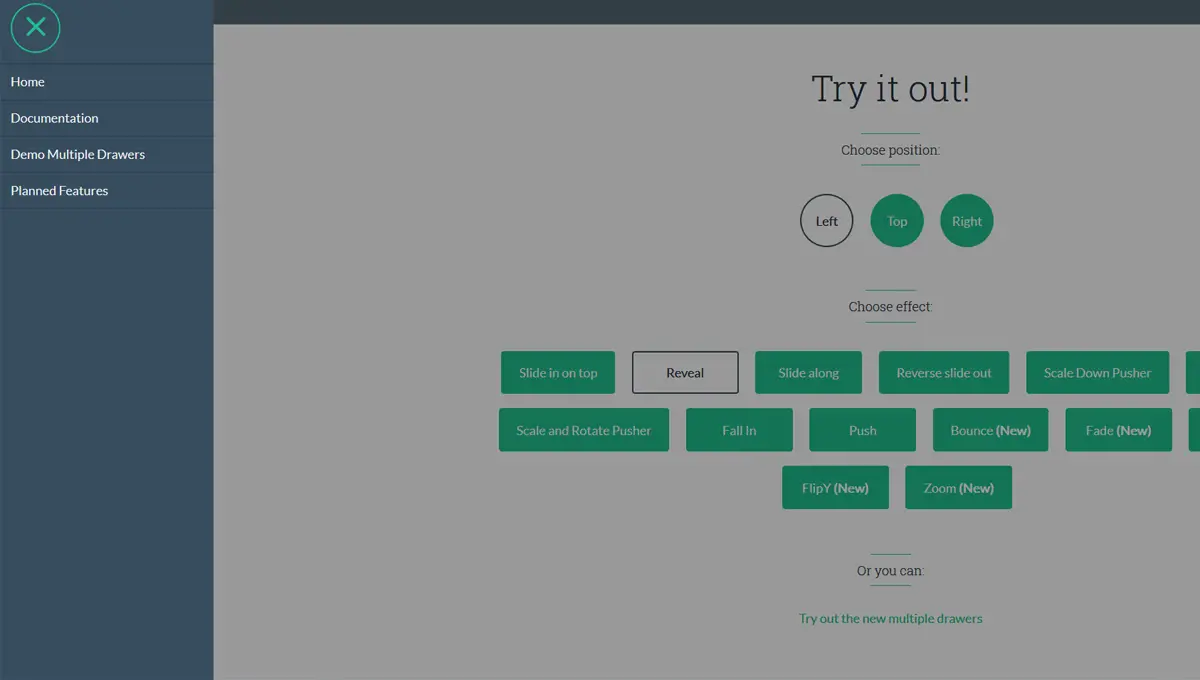This screenshot has height=680, width=1200.
Task: Choose the Slide along effect
Action: point(808,372)
